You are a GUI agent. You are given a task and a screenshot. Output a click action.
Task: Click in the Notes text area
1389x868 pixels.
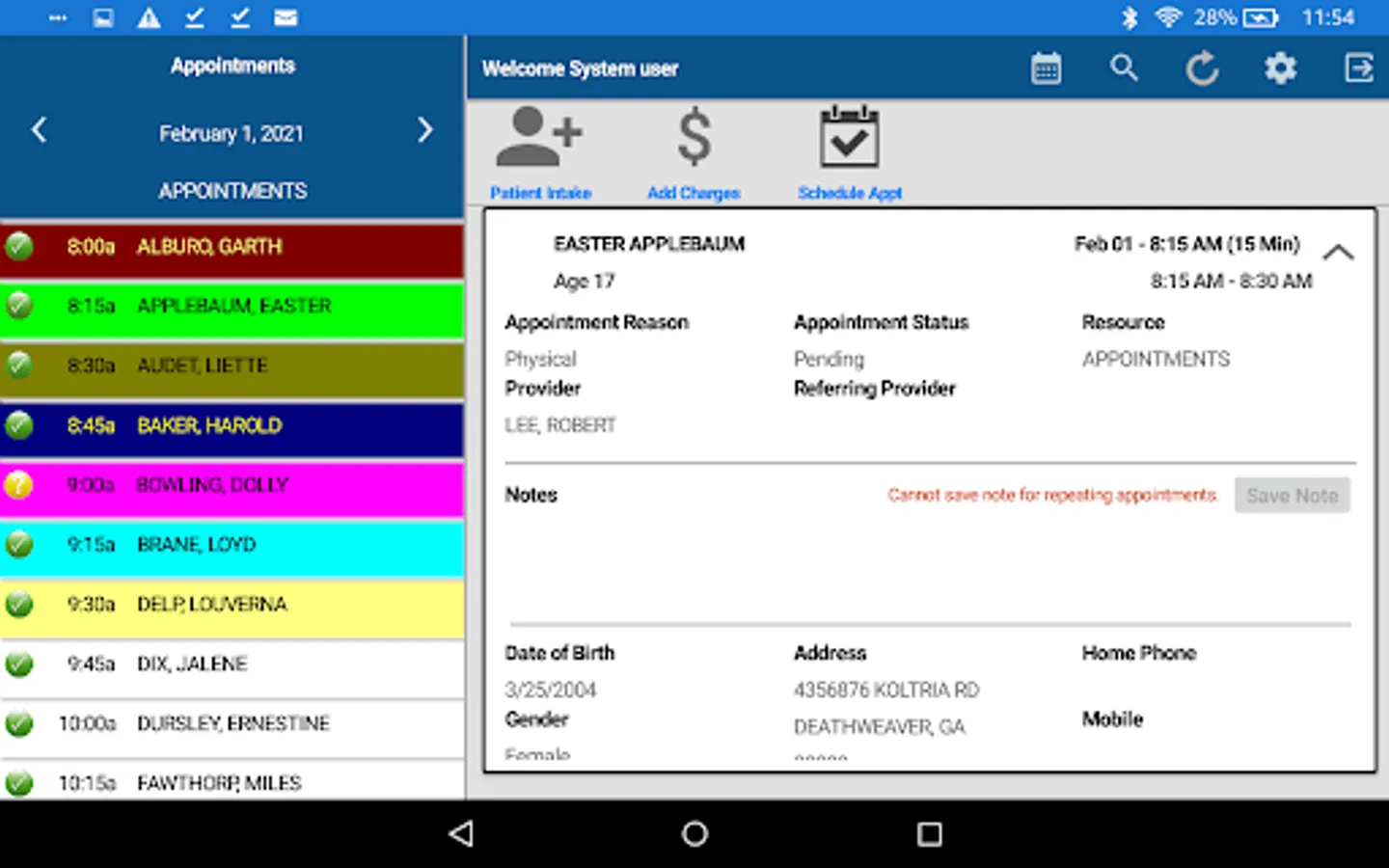point(930,567)
